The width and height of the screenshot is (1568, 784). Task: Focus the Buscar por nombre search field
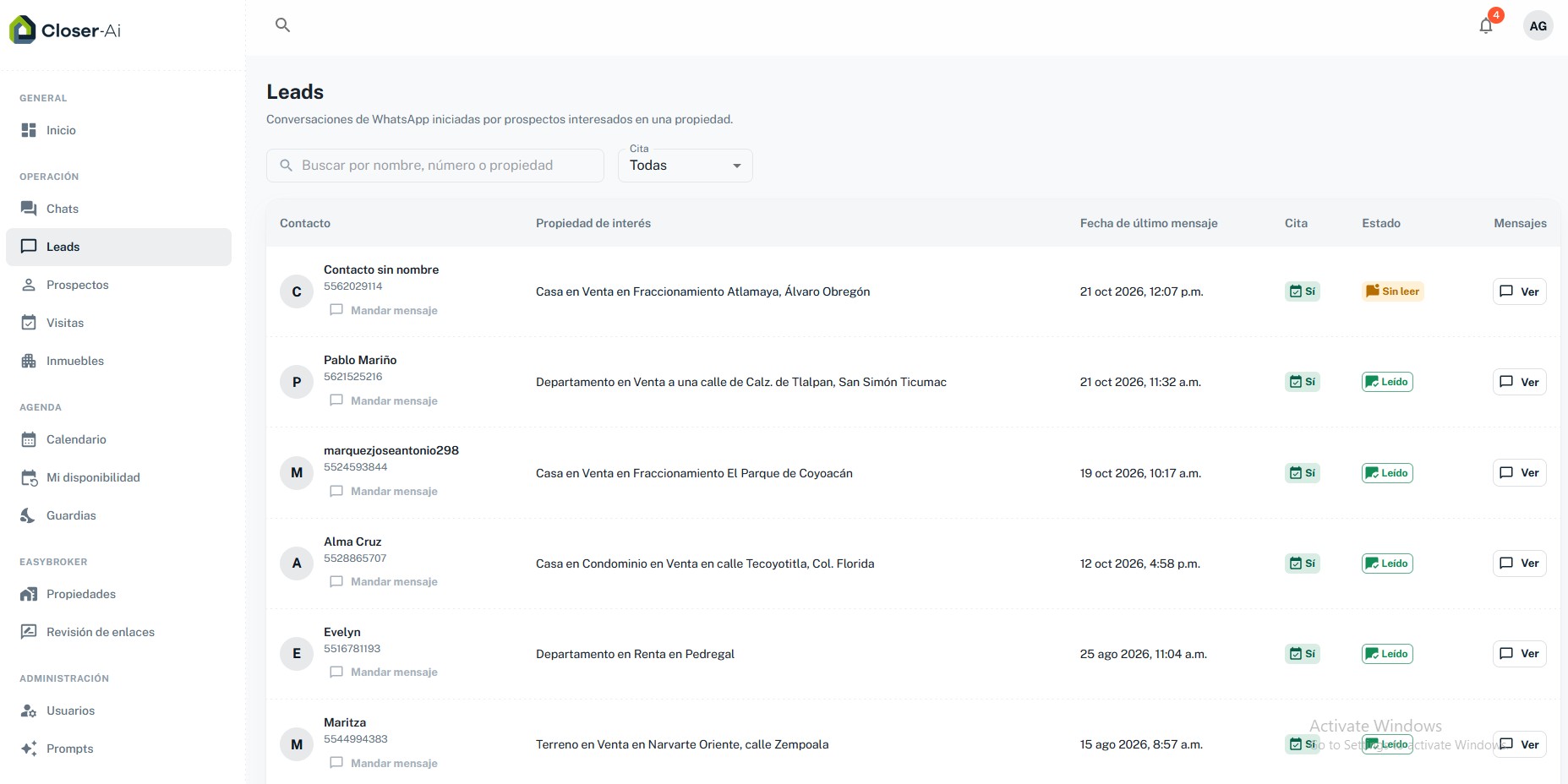pos(435,166)
